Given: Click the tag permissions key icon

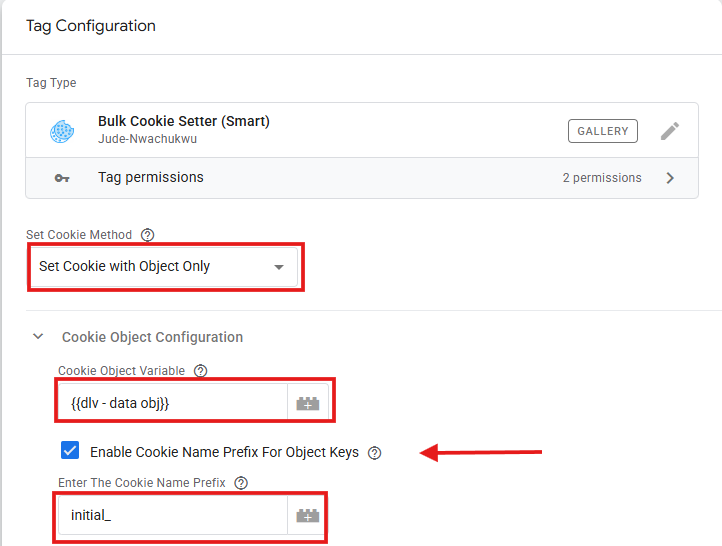Looking at the screenshot, I should [x=62, y=178].
